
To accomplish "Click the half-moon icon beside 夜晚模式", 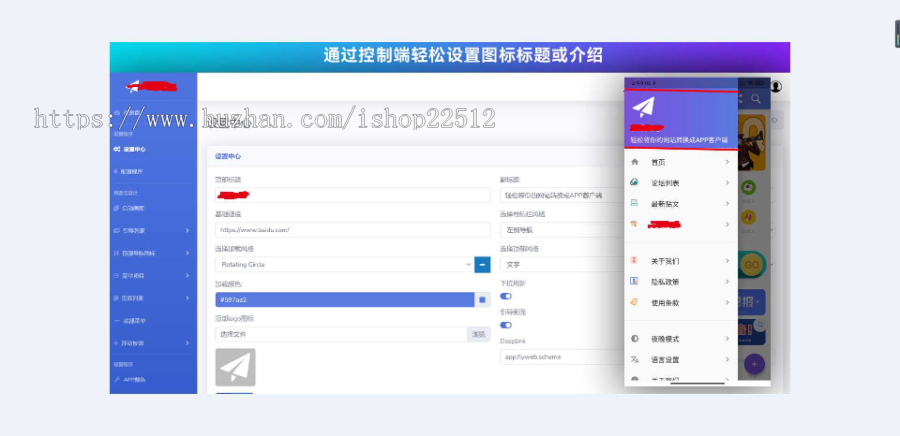I will pyautogui.click(x=634, y=338).
